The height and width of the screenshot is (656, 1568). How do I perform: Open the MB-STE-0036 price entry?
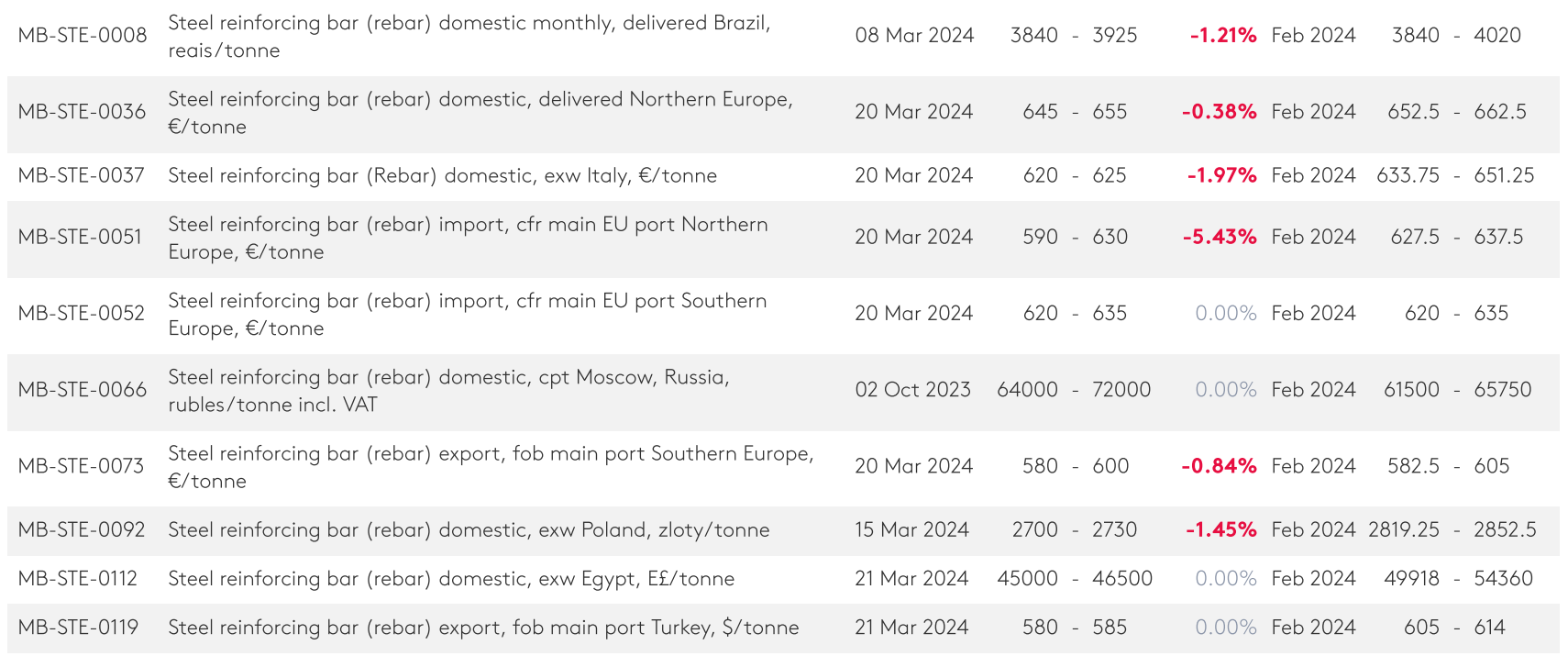(x=83, y=112)
